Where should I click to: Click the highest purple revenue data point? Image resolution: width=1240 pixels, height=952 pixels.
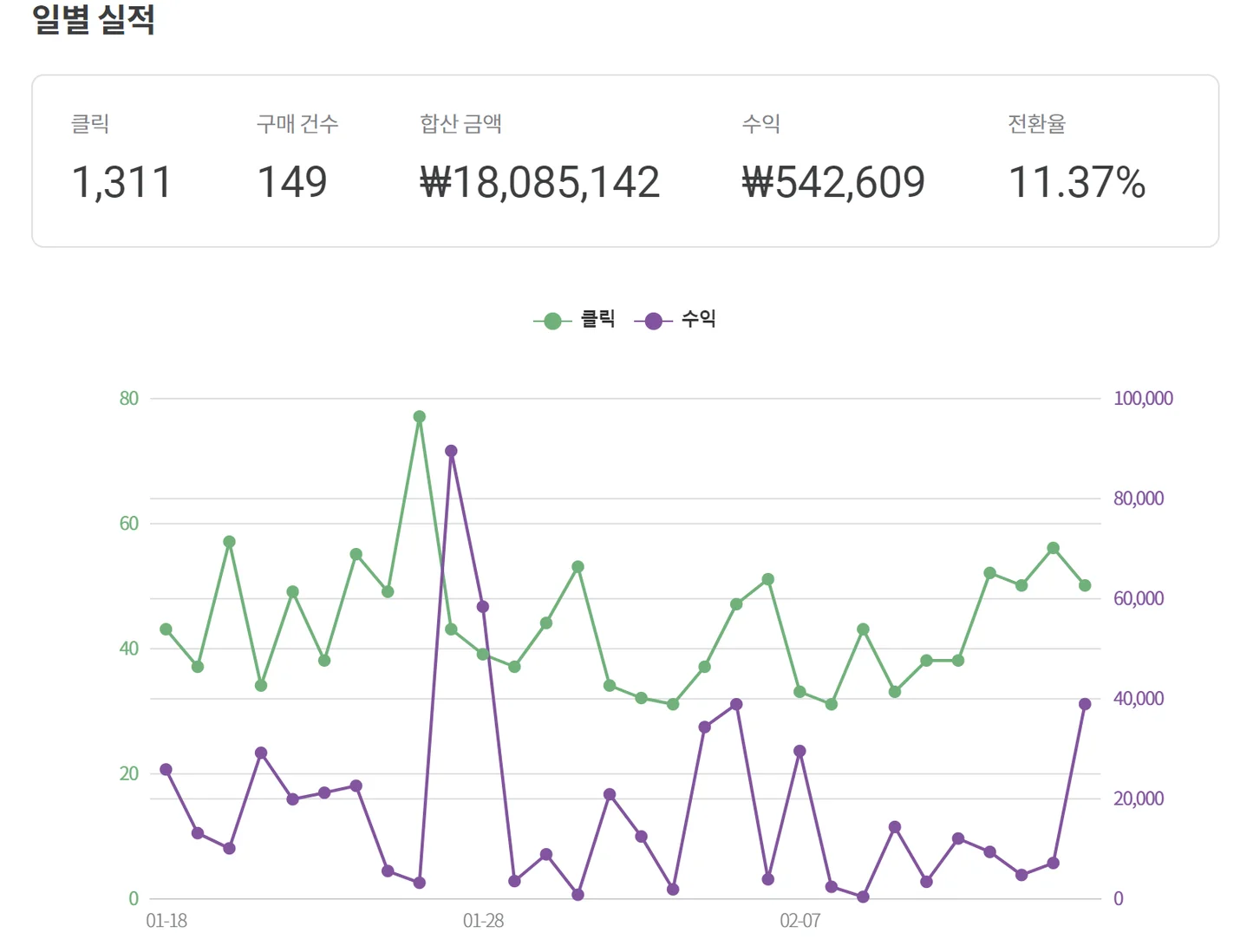point(451,451)
